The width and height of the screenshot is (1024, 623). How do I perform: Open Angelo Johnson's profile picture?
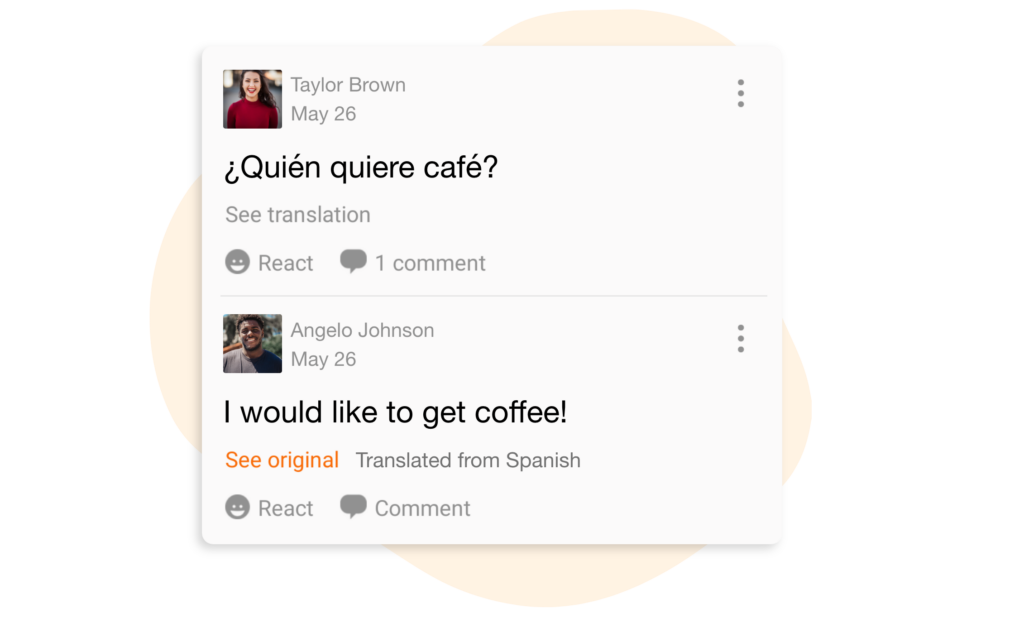(x=252, y=344)
